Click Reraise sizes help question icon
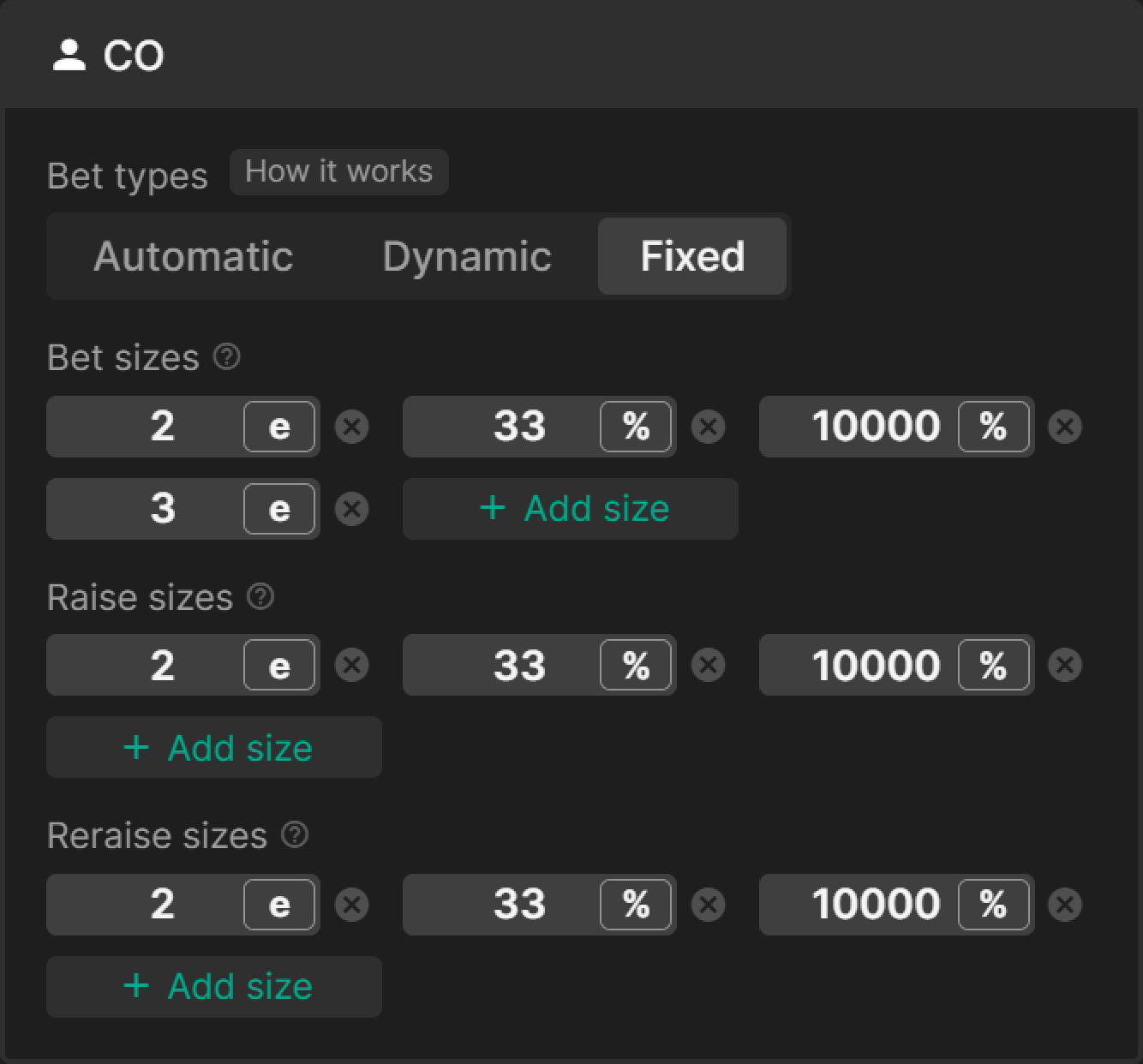Viewport: 1143px width, 1064px height. 295,834
